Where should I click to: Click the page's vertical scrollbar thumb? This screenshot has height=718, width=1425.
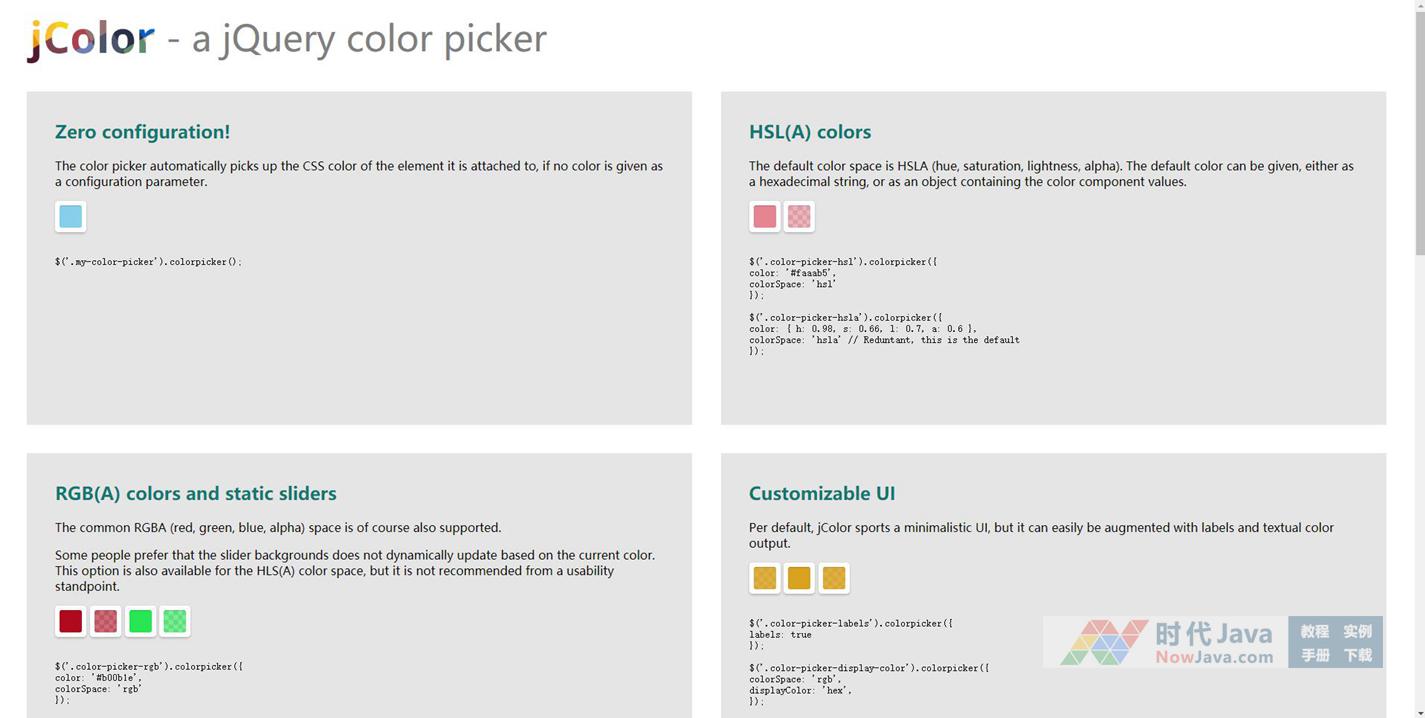tap(1419, 130)
